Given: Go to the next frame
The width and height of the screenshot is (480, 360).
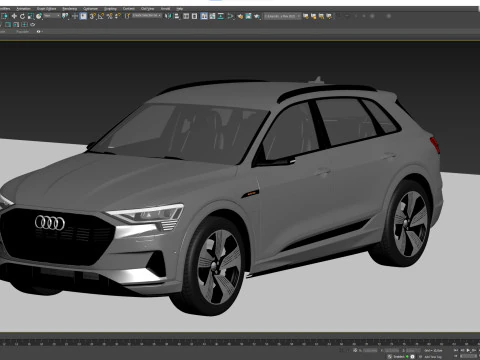Looking at the screenshot, I should pyautogui.click(x=474, y=350).
